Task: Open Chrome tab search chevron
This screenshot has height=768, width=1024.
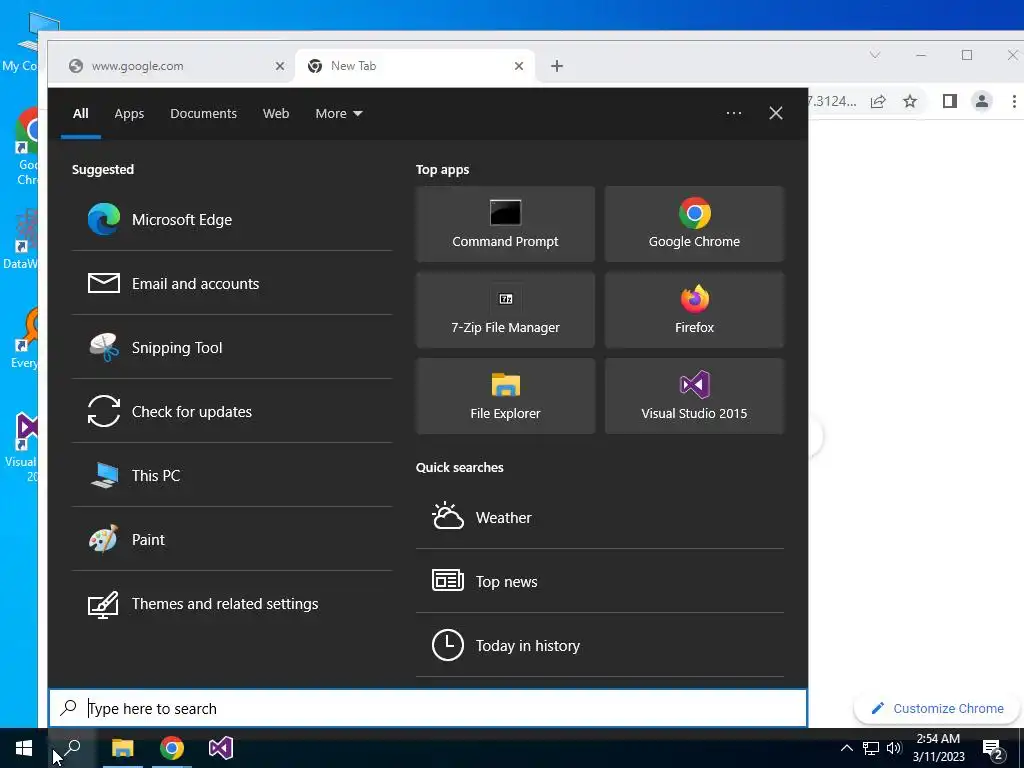Action: [x=875, y=55]
